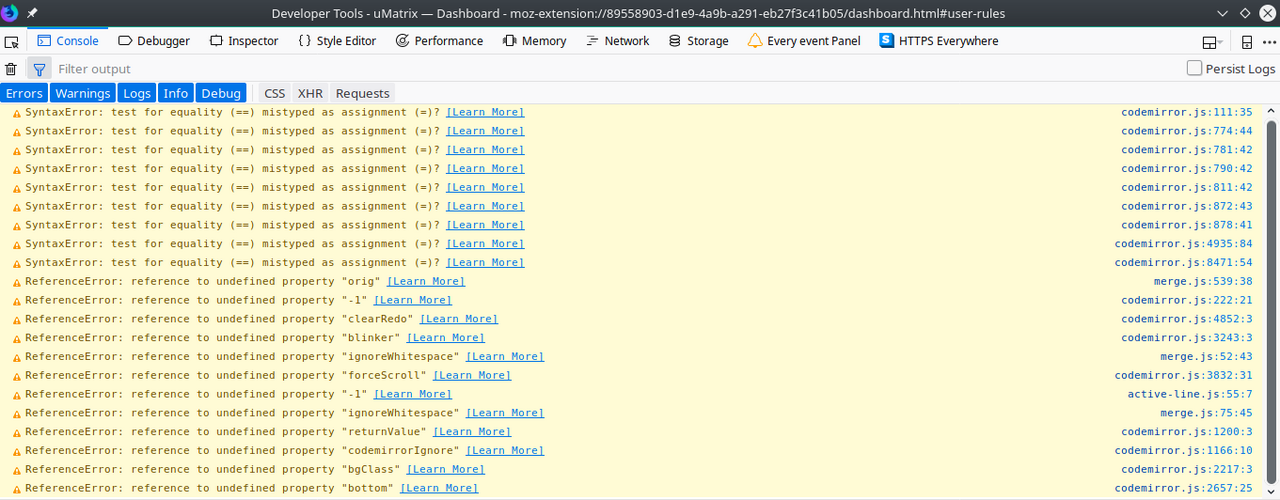Screen dimensions: 1280x500
Task: Click the diamond maximize button in the title bar
Action: point(1244,12)
